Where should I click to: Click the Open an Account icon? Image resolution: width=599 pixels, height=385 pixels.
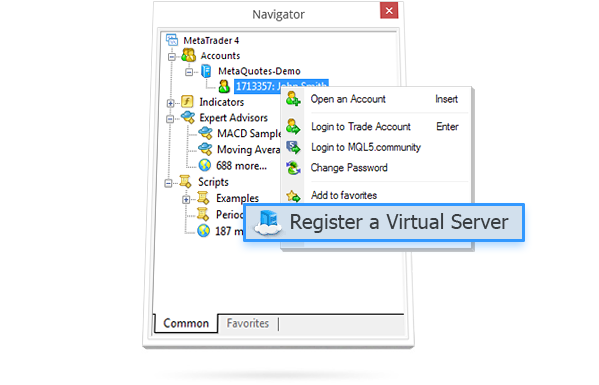tap(293, 99)
